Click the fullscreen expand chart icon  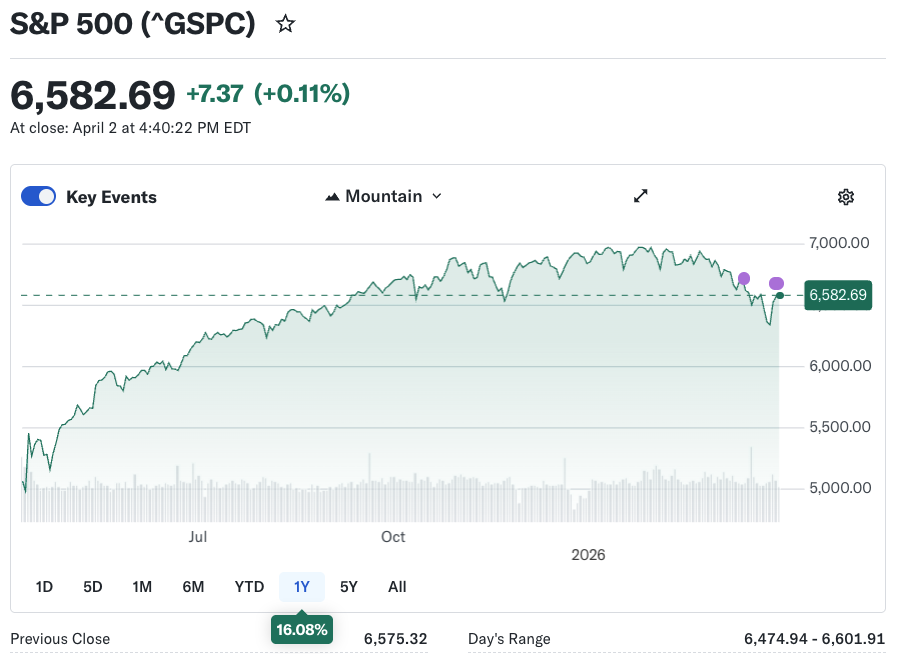click(641, 196)
